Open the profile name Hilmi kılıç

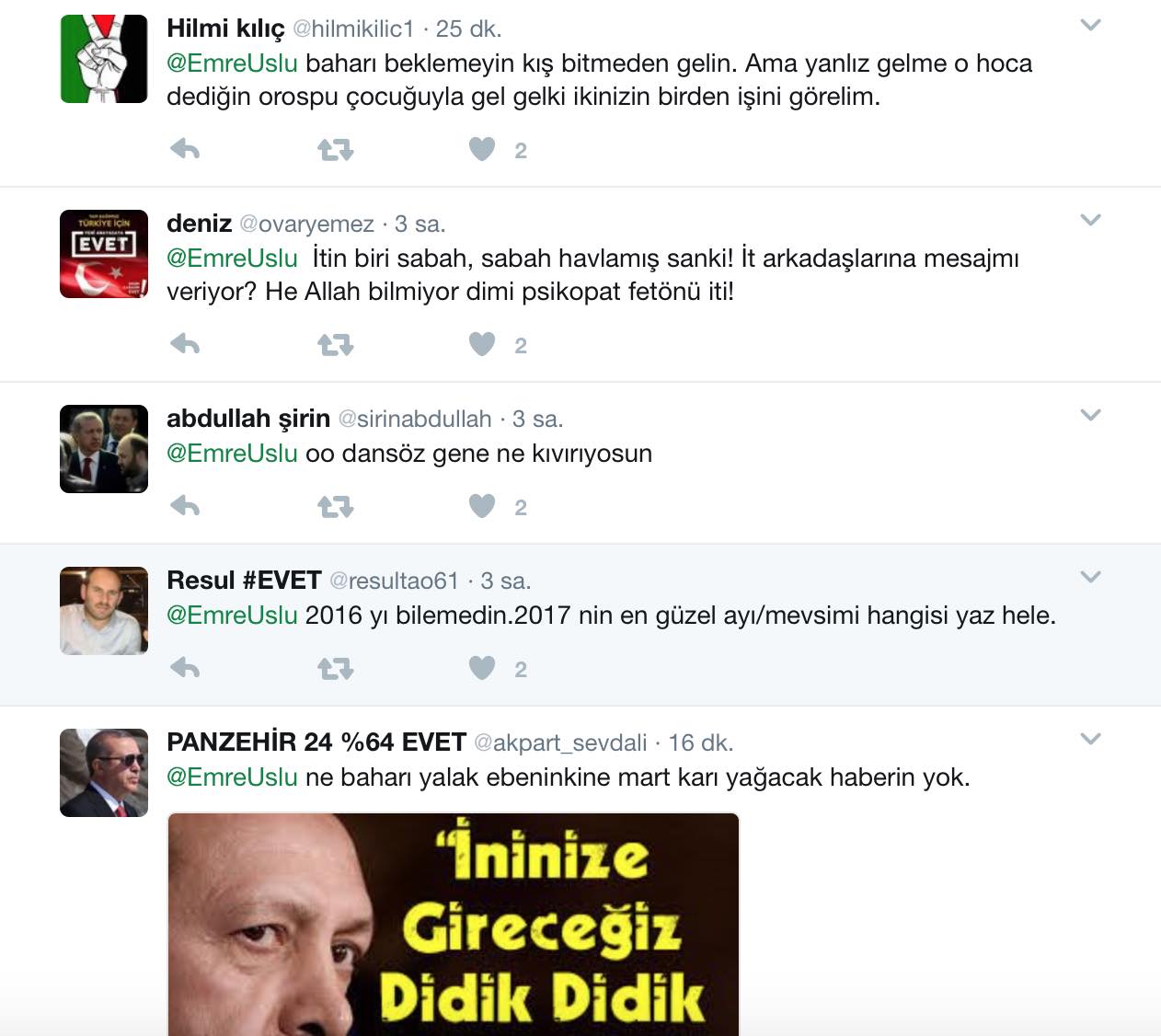pos(225,29)
